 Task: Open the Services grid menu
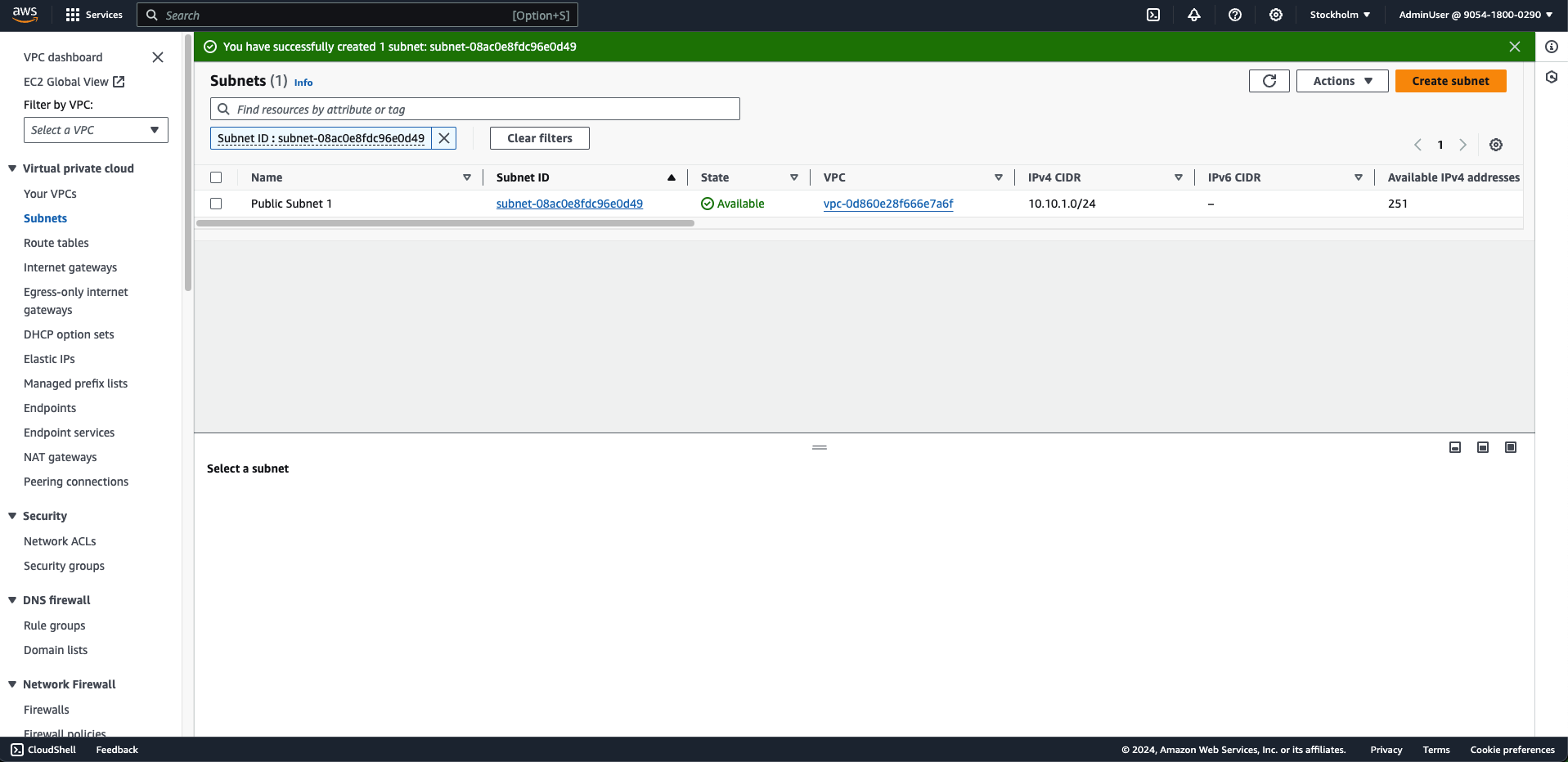pos(93,15)
